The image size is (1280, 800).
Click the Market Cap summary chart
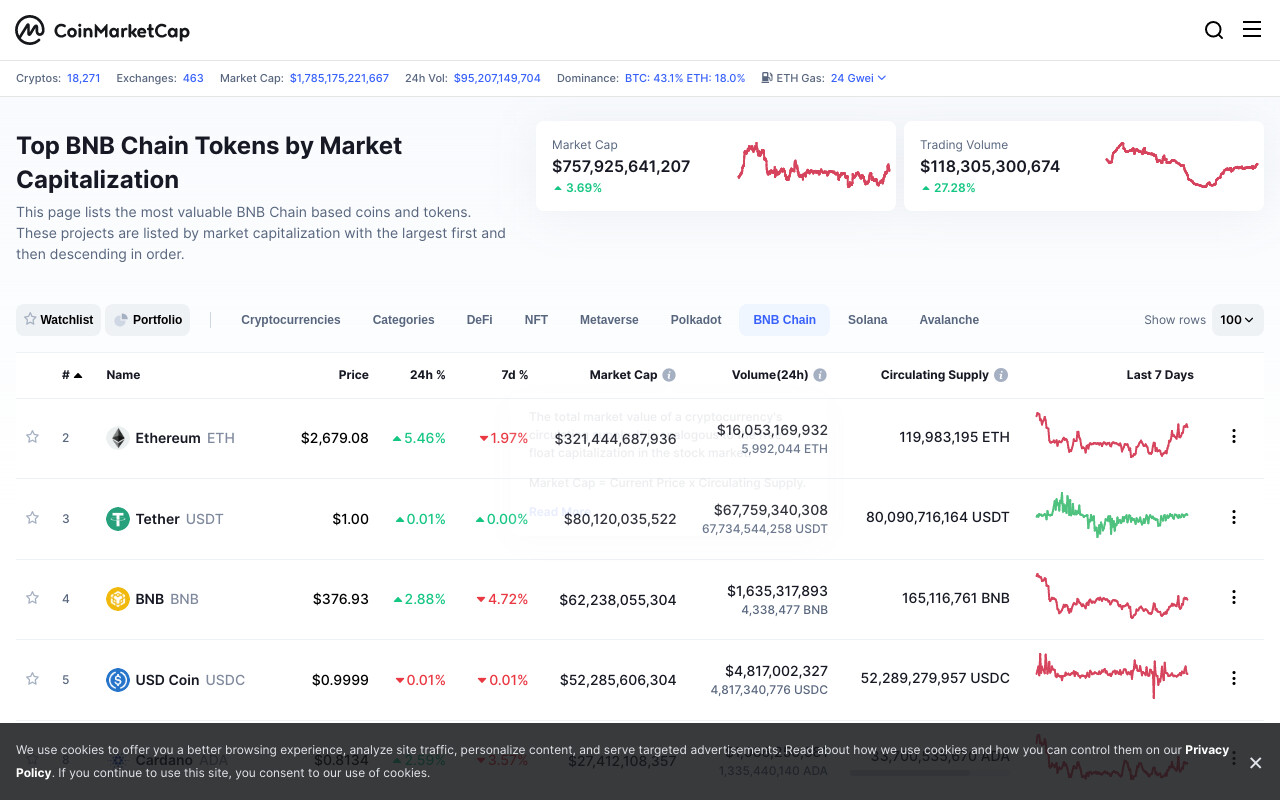814,166
